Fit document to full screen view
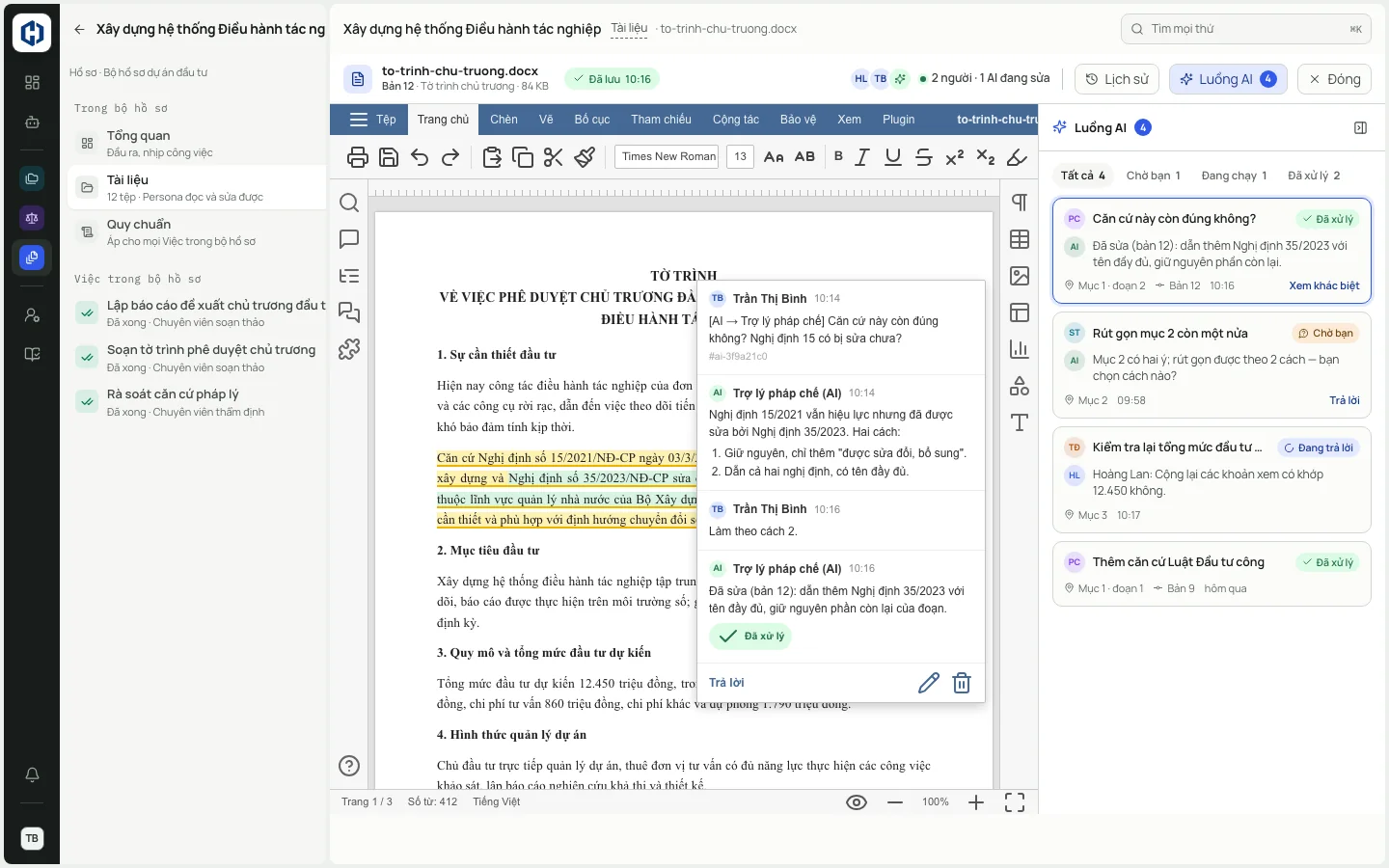 click(x=1015, y=802)
